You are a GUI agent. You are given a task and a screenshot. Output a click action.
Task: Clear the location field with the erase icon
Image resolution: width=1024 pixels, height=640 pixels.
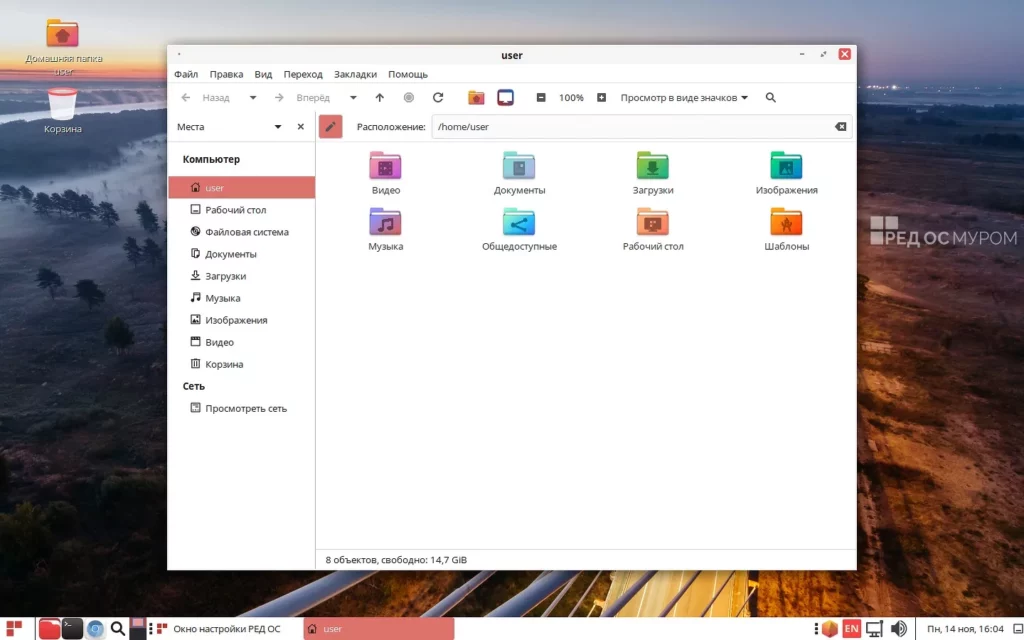pos(840,127)
